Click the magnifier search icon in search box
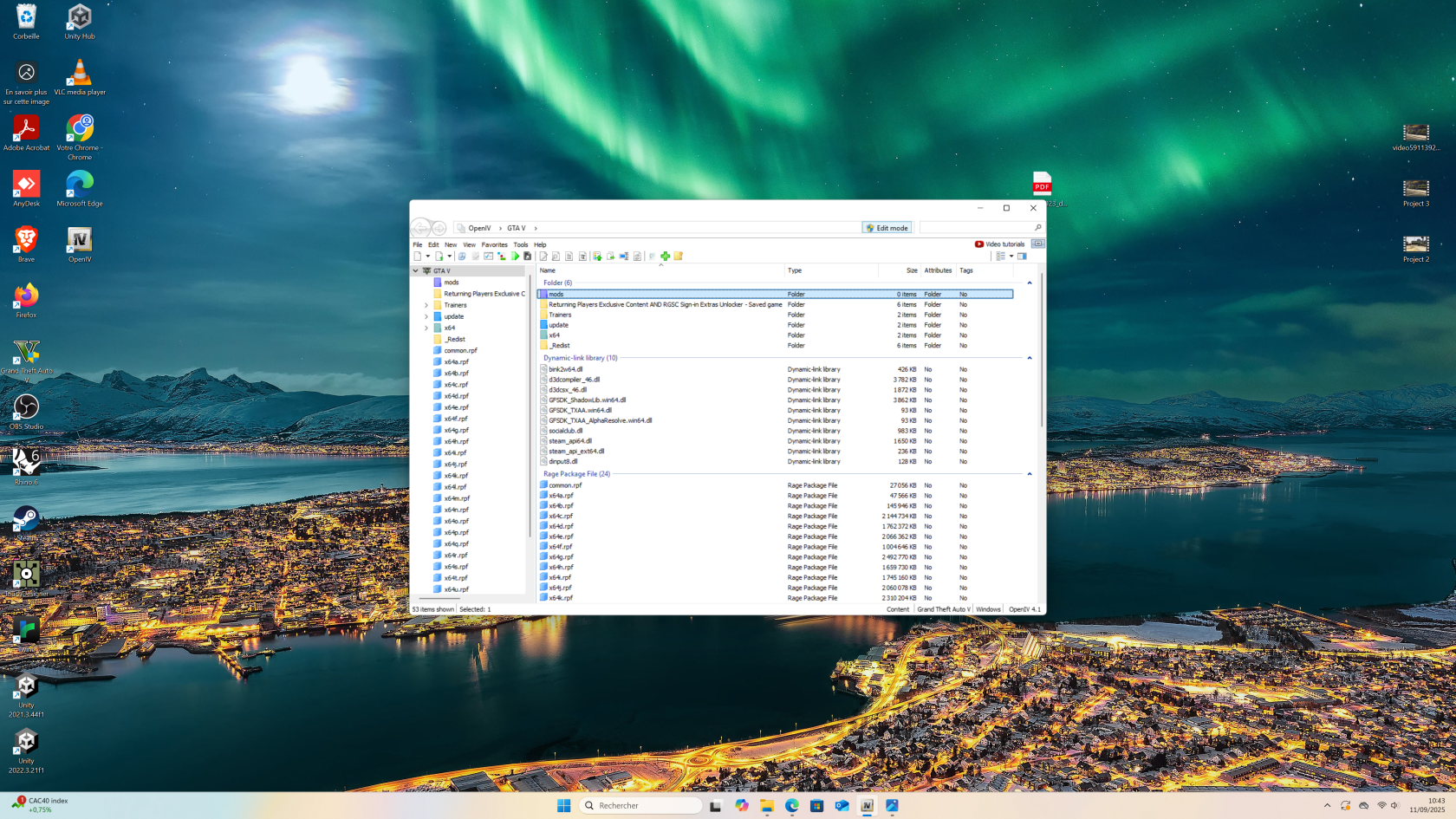Viewport: 1456px width, 819px height. click(x=1037, y=228)
